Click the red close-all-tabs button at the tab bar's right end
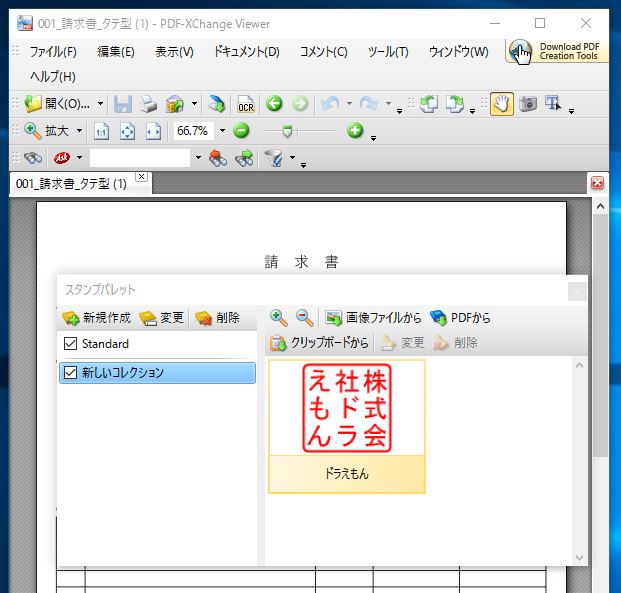 click(x=597, y=183)
